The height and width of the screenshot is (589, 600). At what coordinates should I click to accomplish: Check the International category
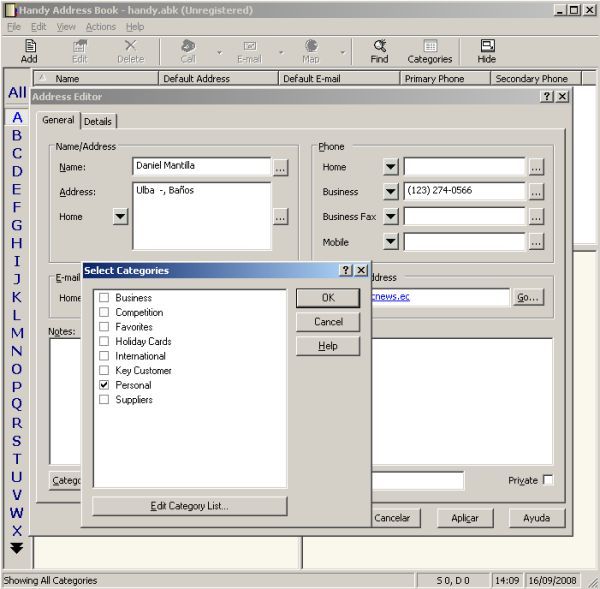point(104,356)
